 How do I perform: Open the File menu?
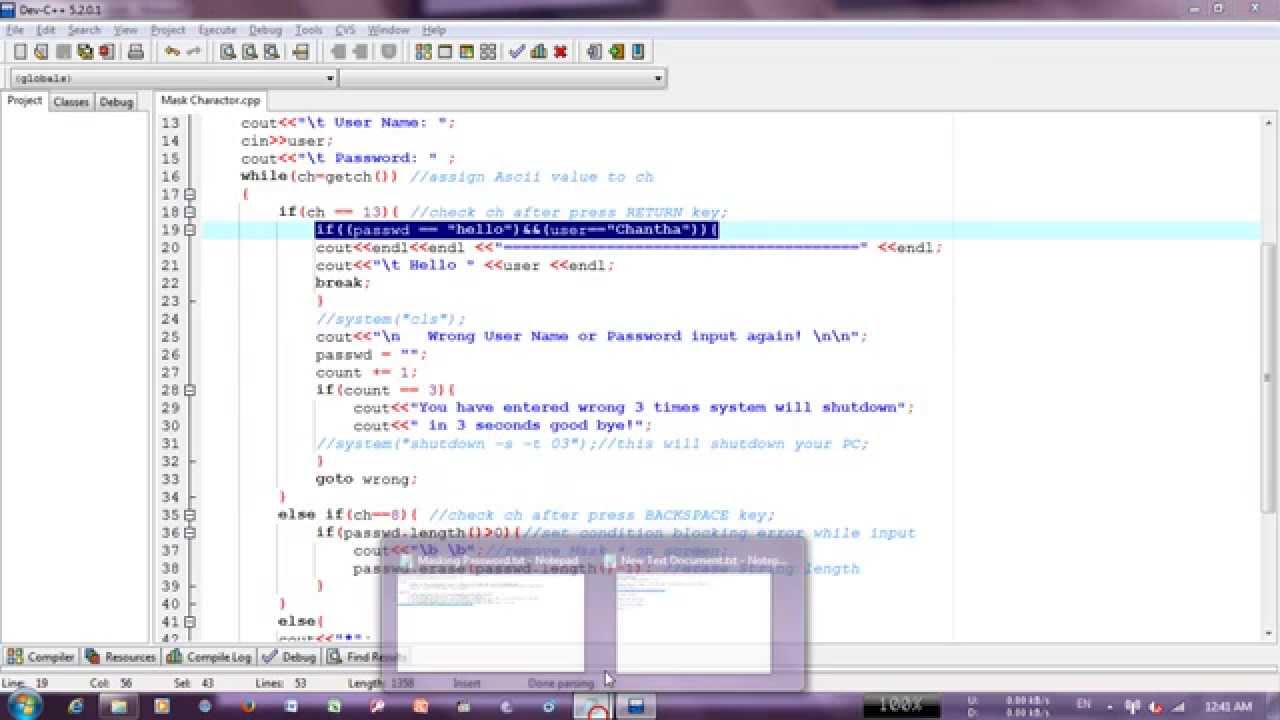click(x=14, y=30)
